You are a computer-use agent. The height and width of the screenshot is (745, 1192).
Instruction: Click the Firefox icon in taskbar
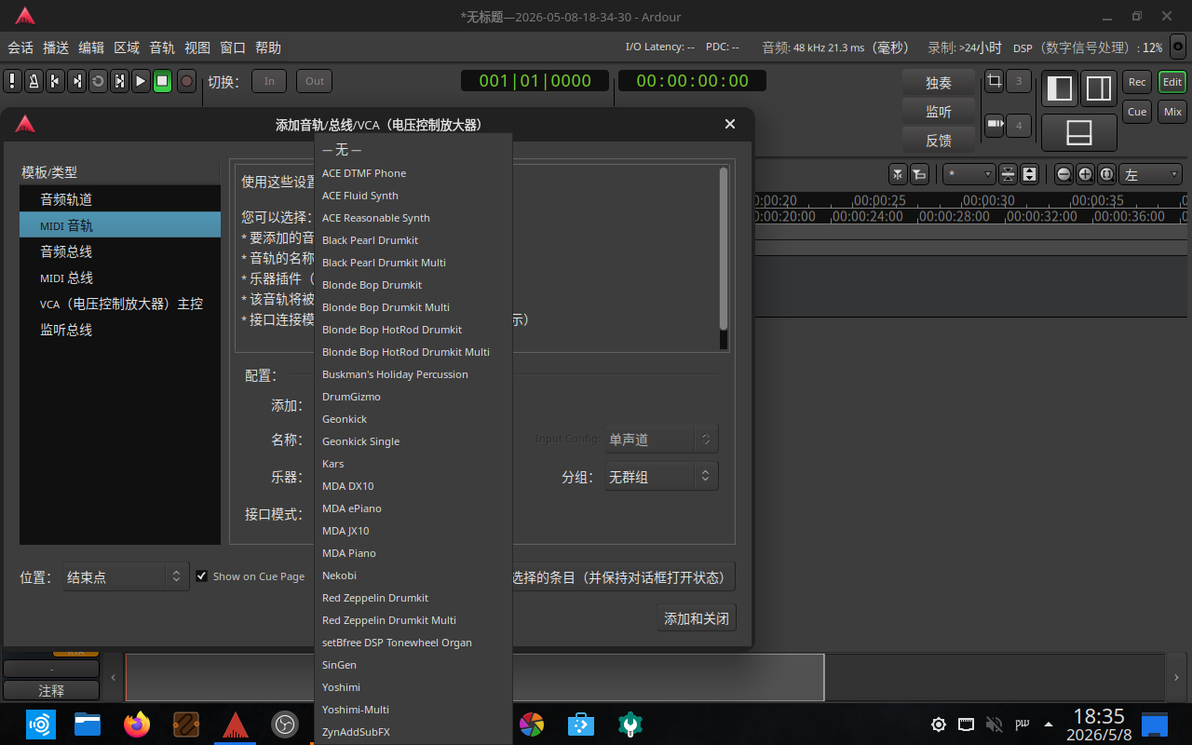click(x=137, y=724)
